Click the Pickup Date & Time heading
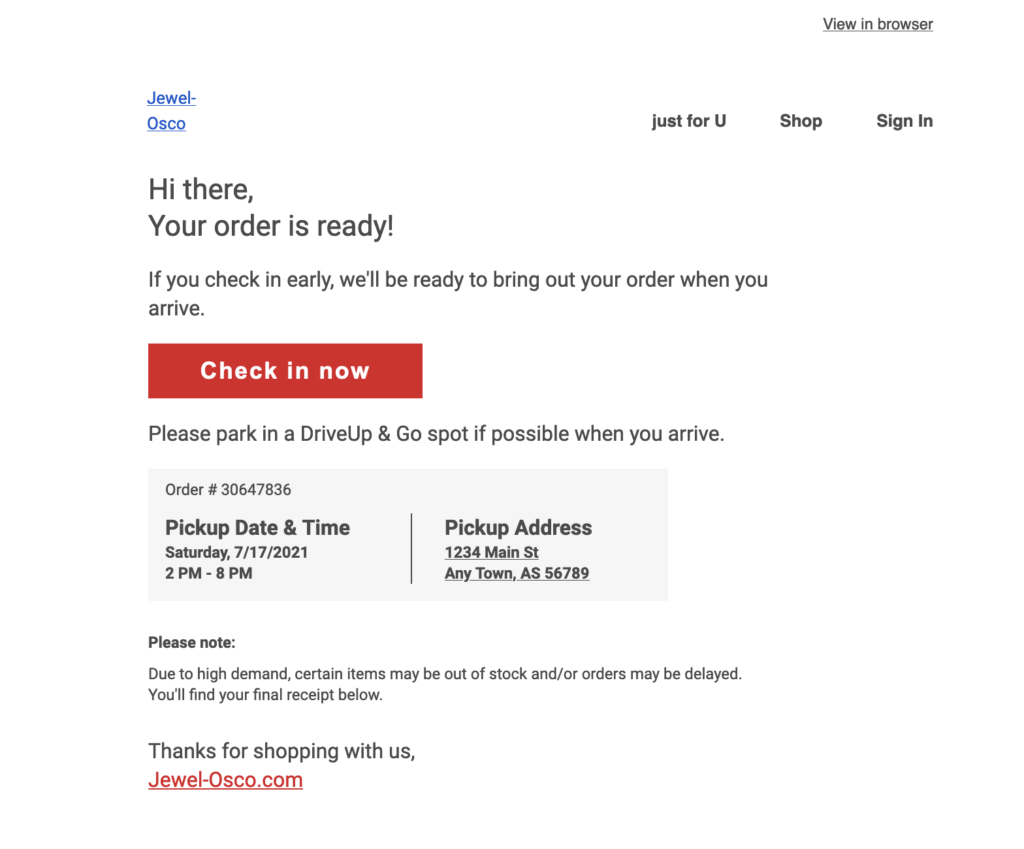 [257, 528]
